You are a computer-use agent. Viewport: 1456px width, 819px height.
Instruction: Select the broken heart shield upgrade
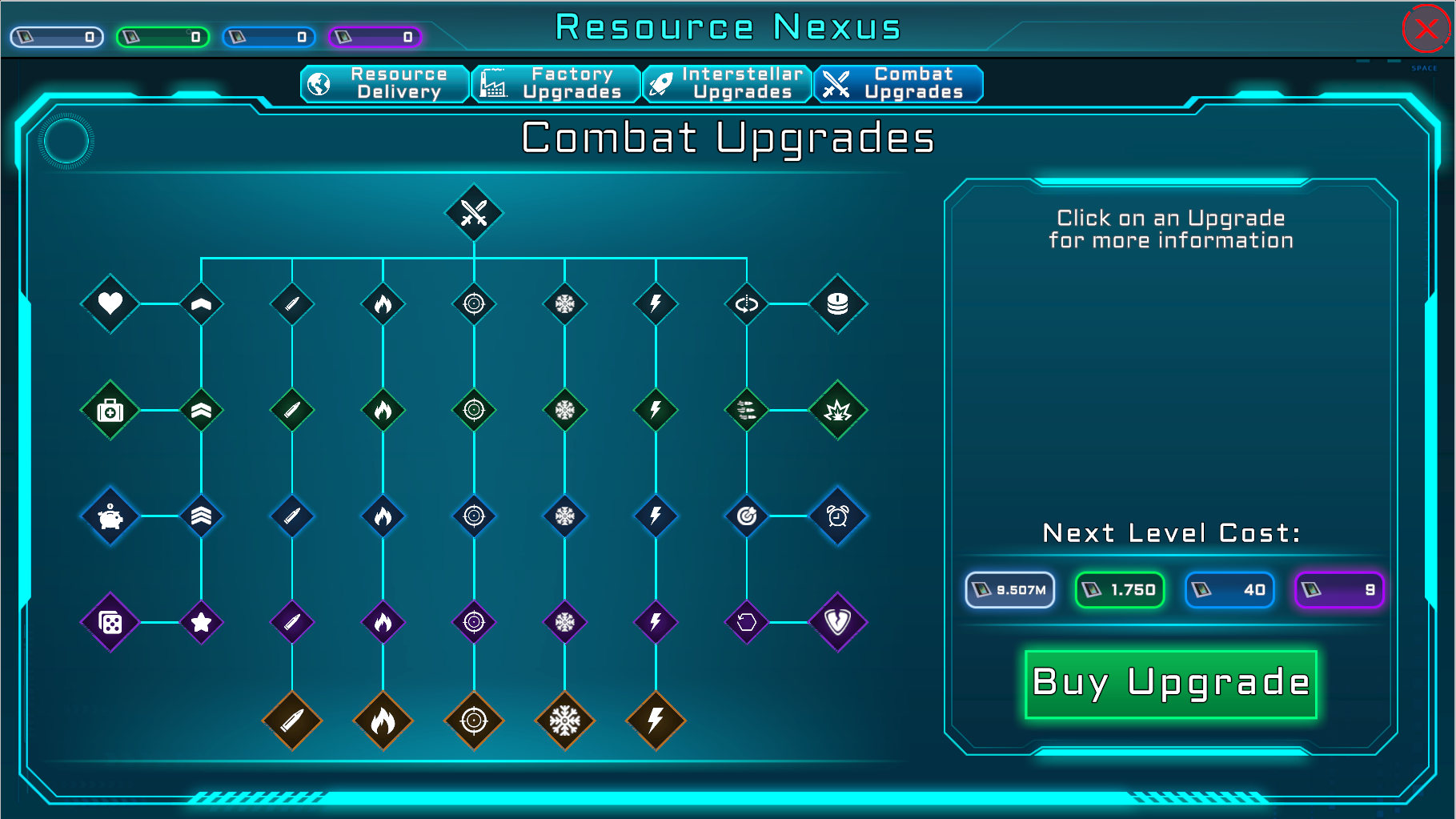(x=837, y=622)
